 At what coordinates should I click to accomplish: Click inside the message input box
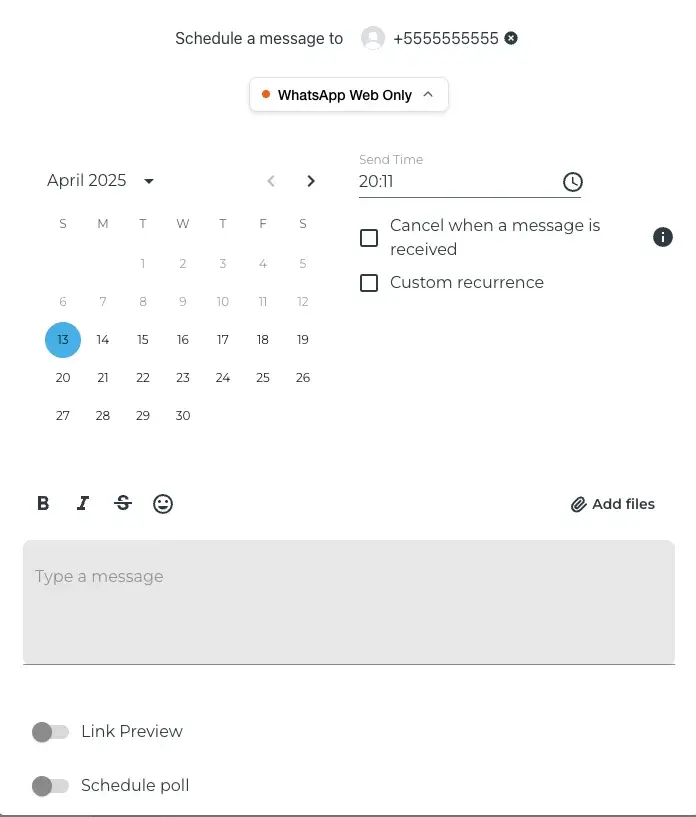[348, 600]
